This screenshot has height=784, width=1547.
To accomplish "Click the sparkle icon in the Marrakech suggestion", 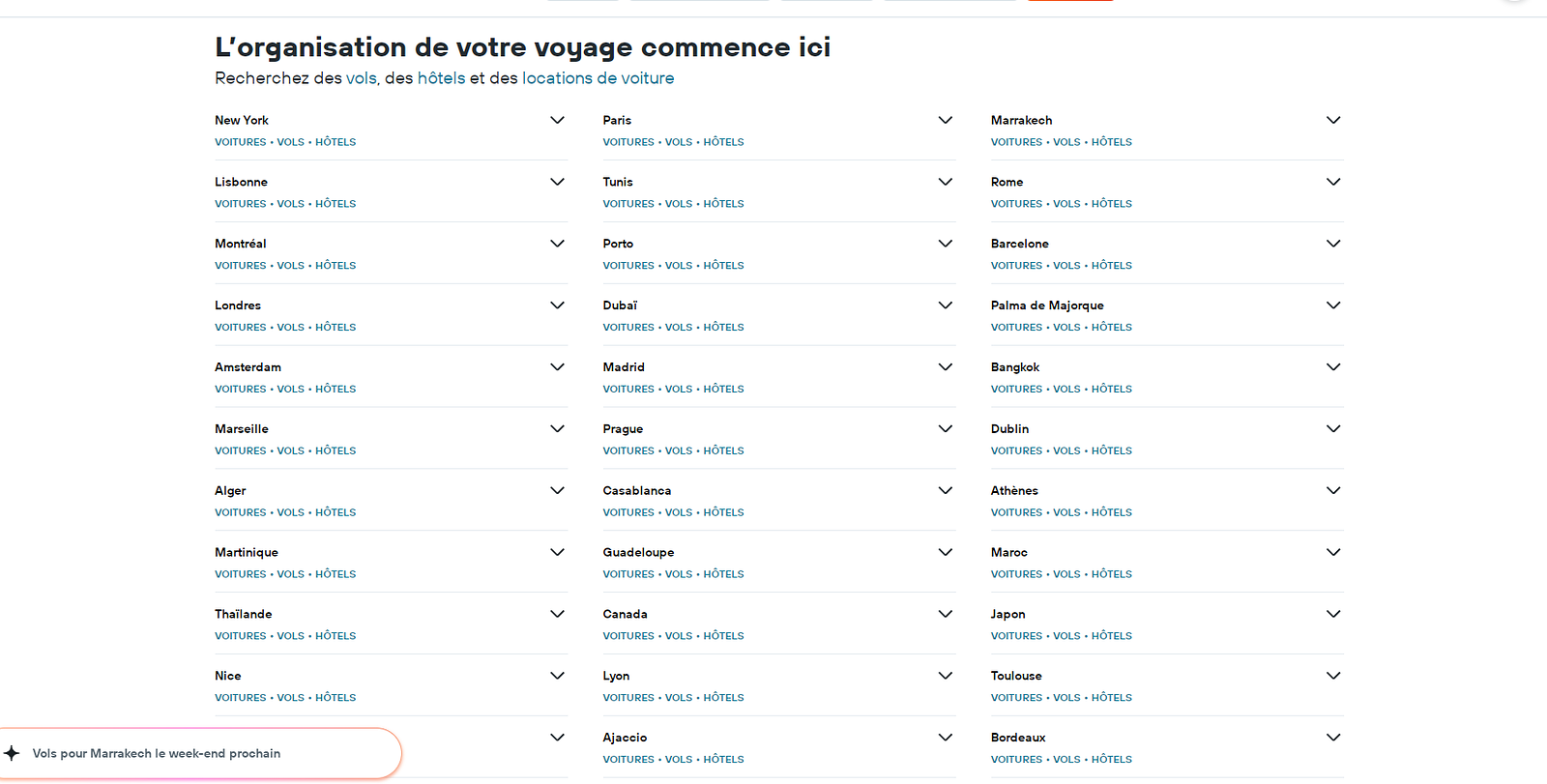I will [x=12, y=753].
